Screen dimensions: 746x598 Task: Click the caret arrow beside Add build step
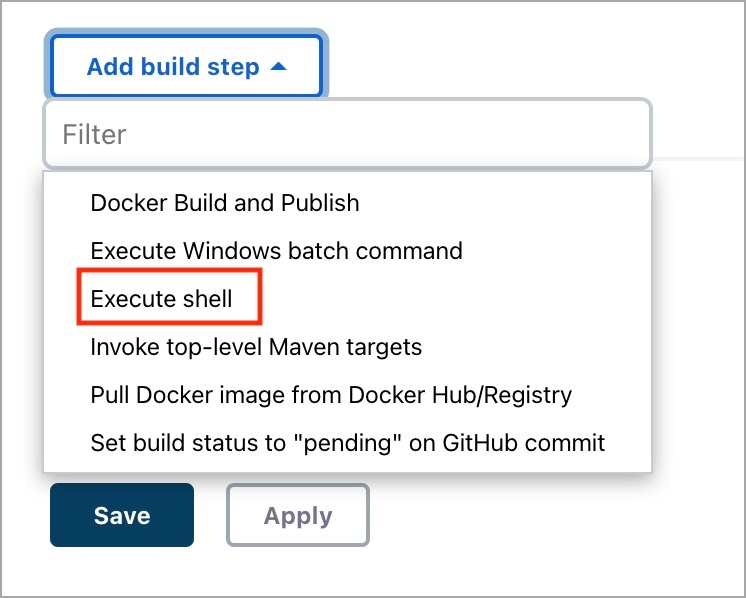click(x=278, y=67)
